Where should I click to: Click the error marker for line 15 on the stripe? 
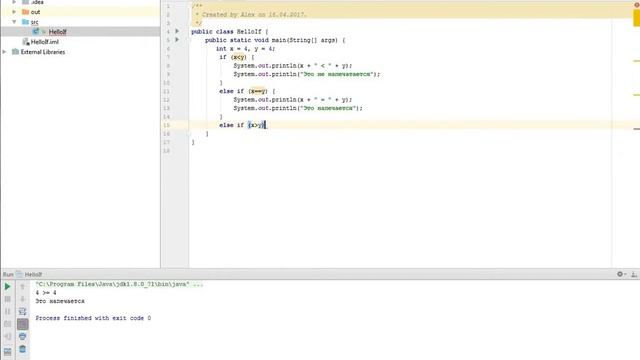click(x=637, y=129)
